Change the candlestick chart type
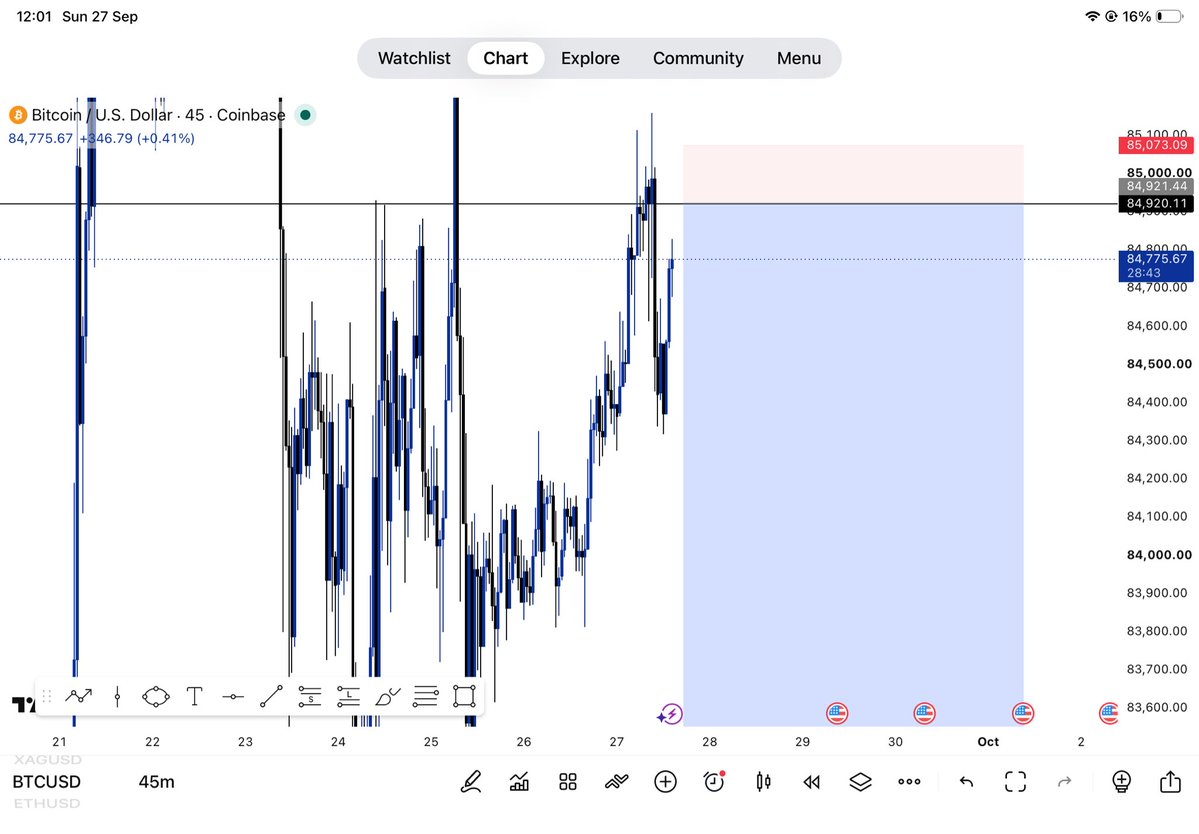The width and height of the screenshot is (1199, 834). click(763, 781)
